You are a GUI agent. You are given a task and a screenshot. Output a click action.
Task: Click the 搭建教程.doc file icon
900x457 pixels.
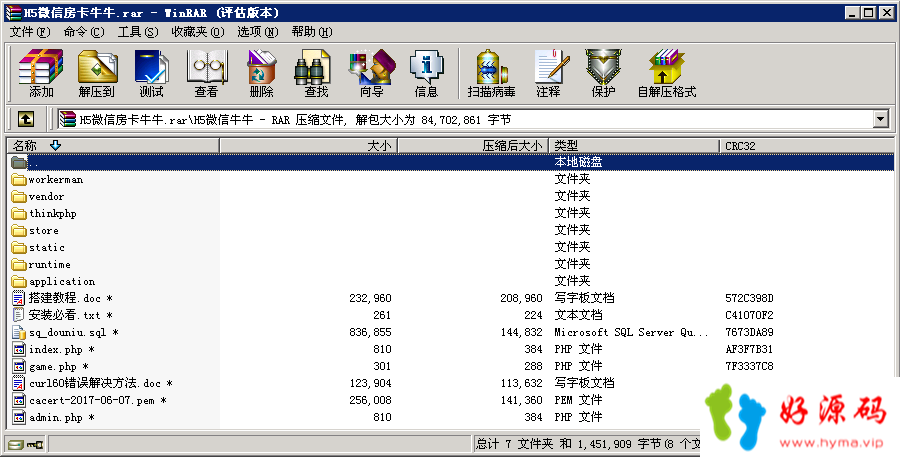20,298
